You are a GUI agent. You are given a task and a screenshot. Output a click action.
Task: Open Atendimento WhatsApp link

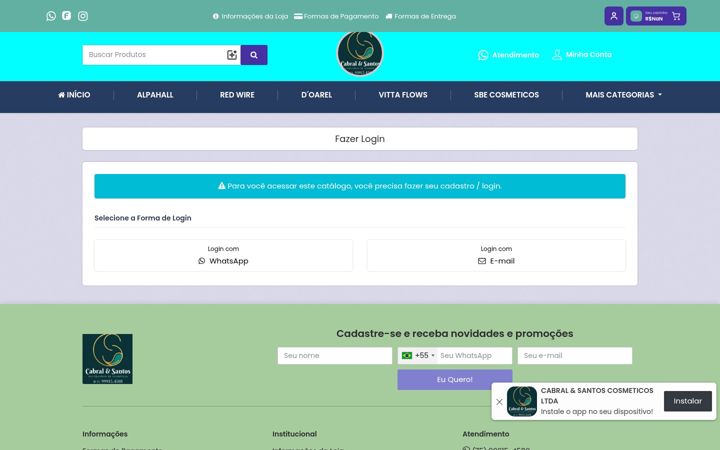508,55
